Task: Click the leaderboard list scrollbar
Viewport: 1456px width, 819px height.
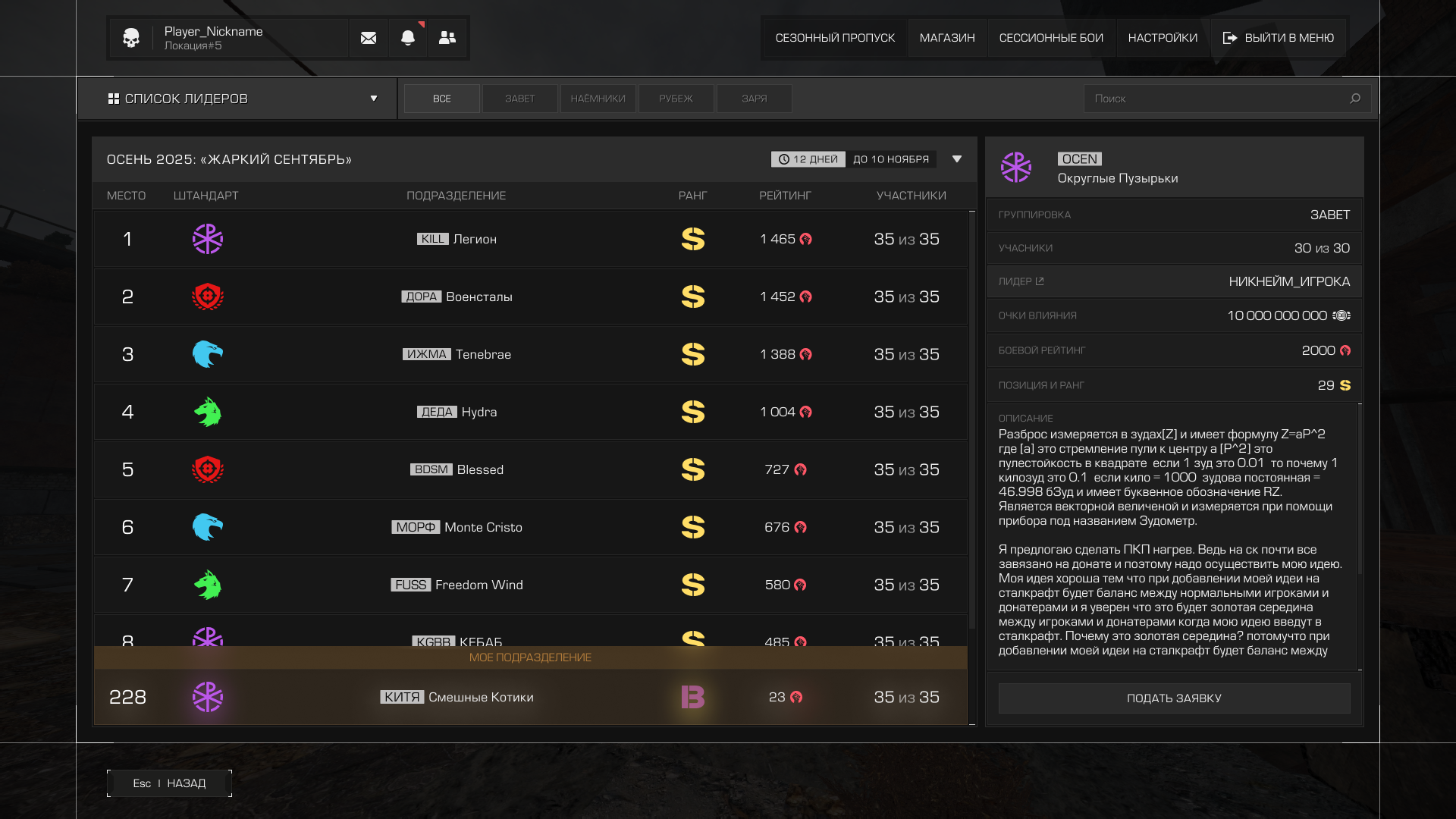Action: click(972, 421)
